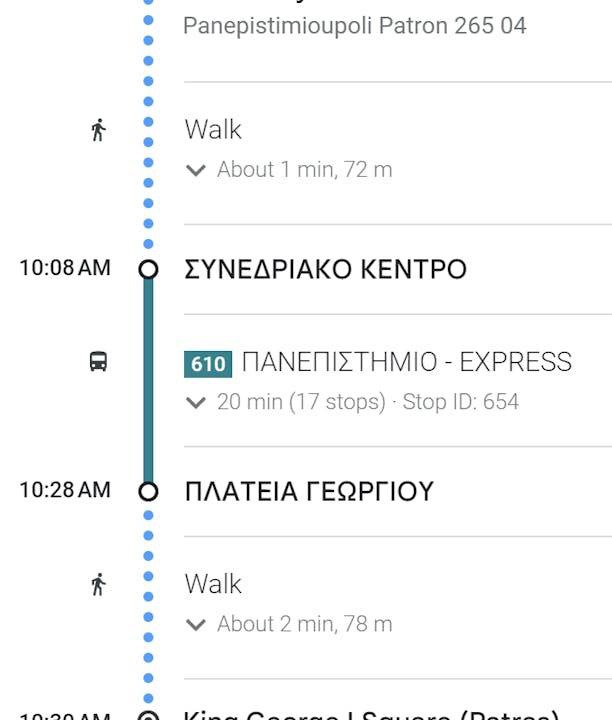Click the ΣΥΝΕΔΡΙΑΚΟ ΚΕΝΤΡΟ stop circle marker

pyautogui.click(x=148, y=269)
